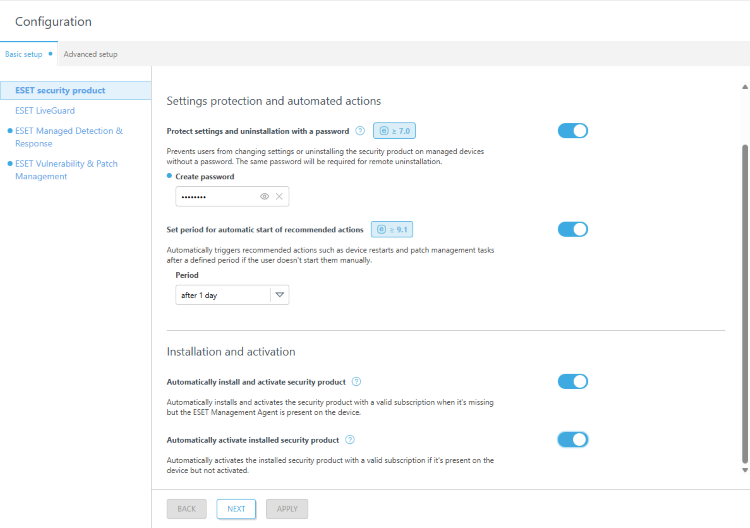
Task: Show password using the eye icon
Action: 265,197
